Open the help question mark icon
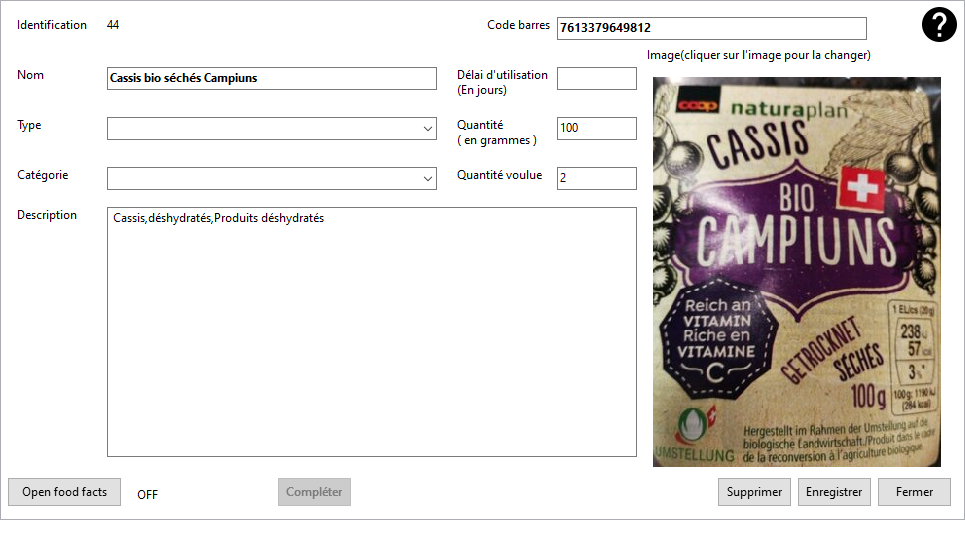Screen dimensions: 965x550 [939, 25]
